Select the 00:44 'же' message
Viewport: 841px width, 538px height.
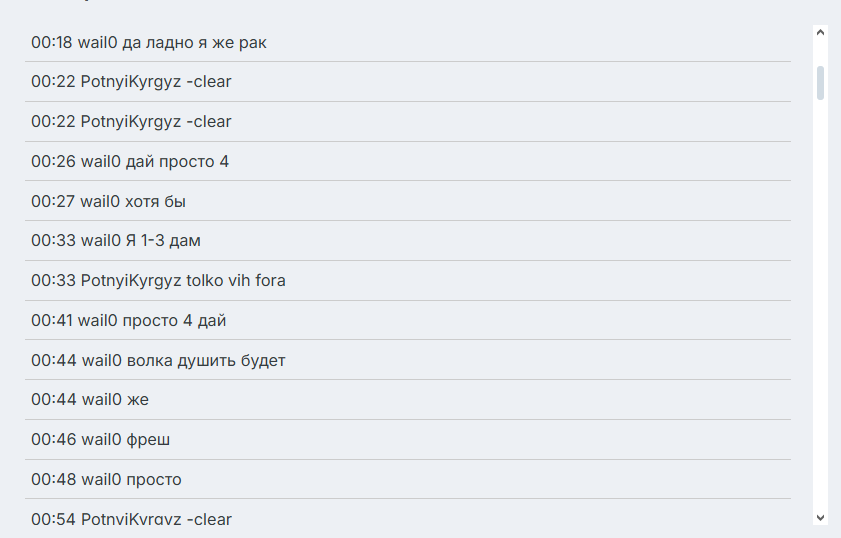pos(137,400)
